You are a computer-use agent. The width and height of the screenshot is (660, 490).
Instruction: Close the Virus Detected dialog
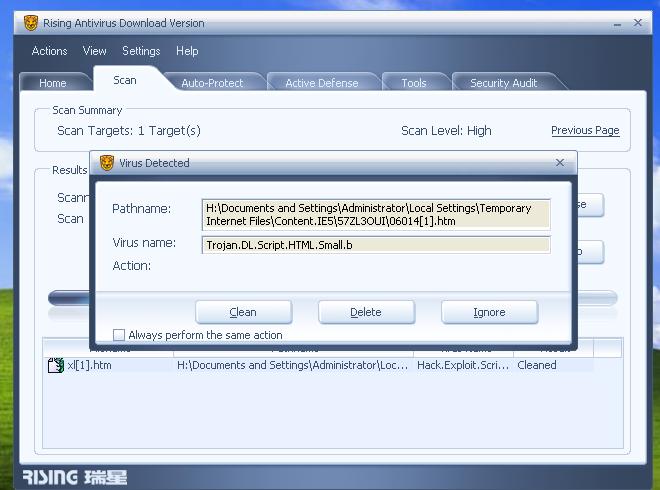559,162
